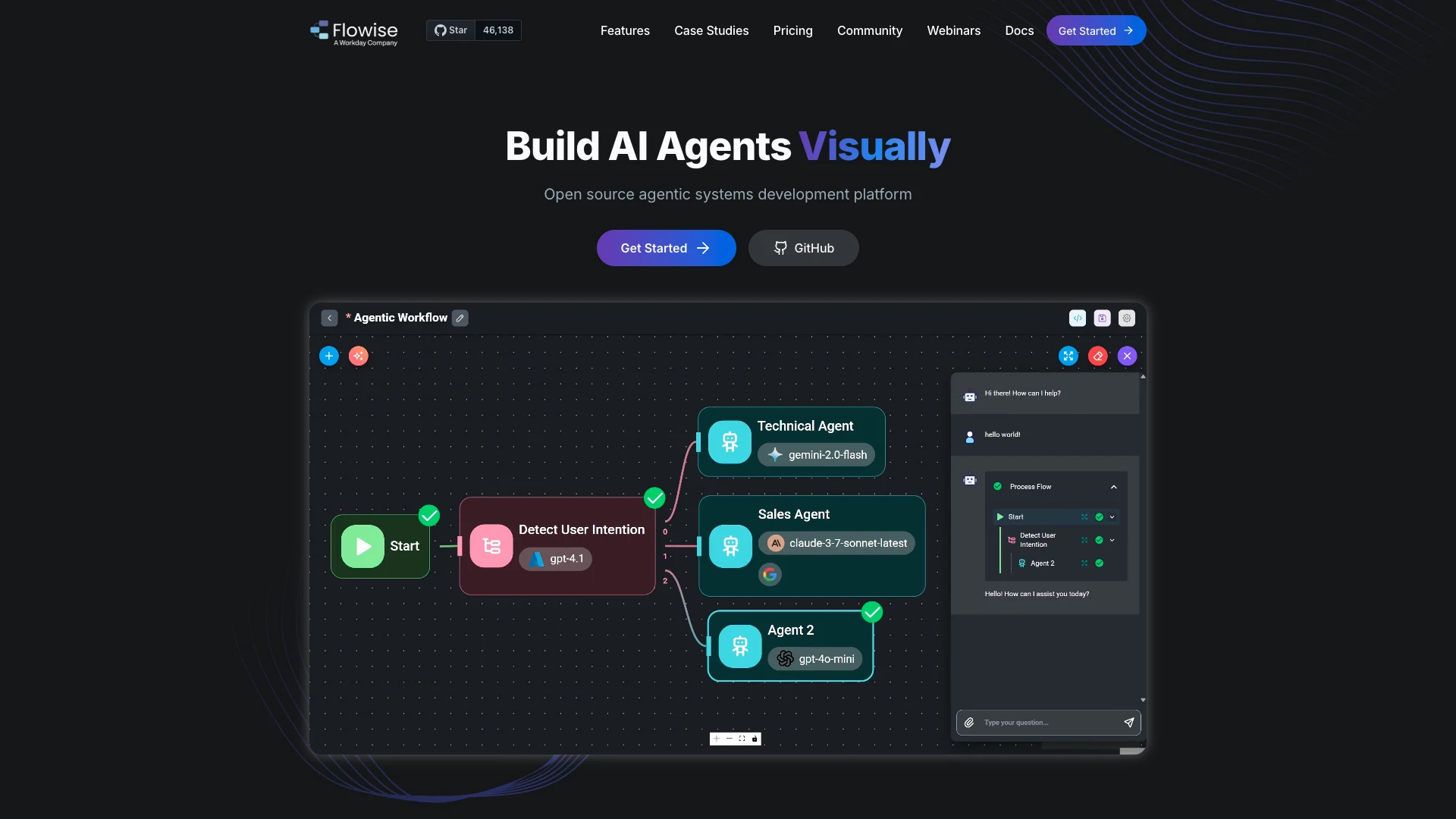Clear chat with the red eraser icon

1097,356
